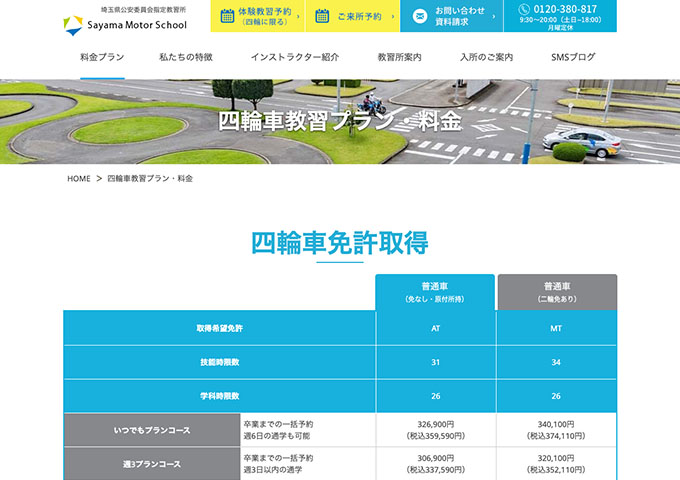Viewport: 680px width, 480px height.
Task: Click the 週3プランコース row label
Action: (152, 464)
